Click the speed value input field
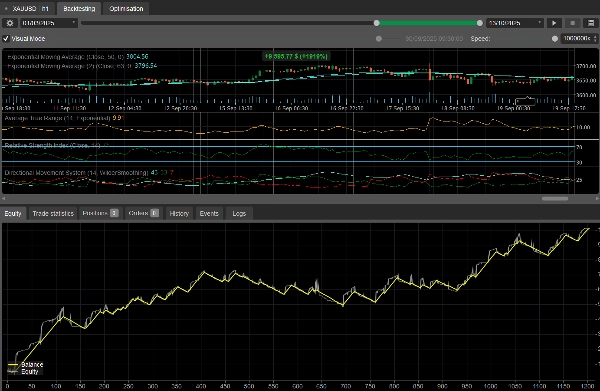 coord(576,39)
